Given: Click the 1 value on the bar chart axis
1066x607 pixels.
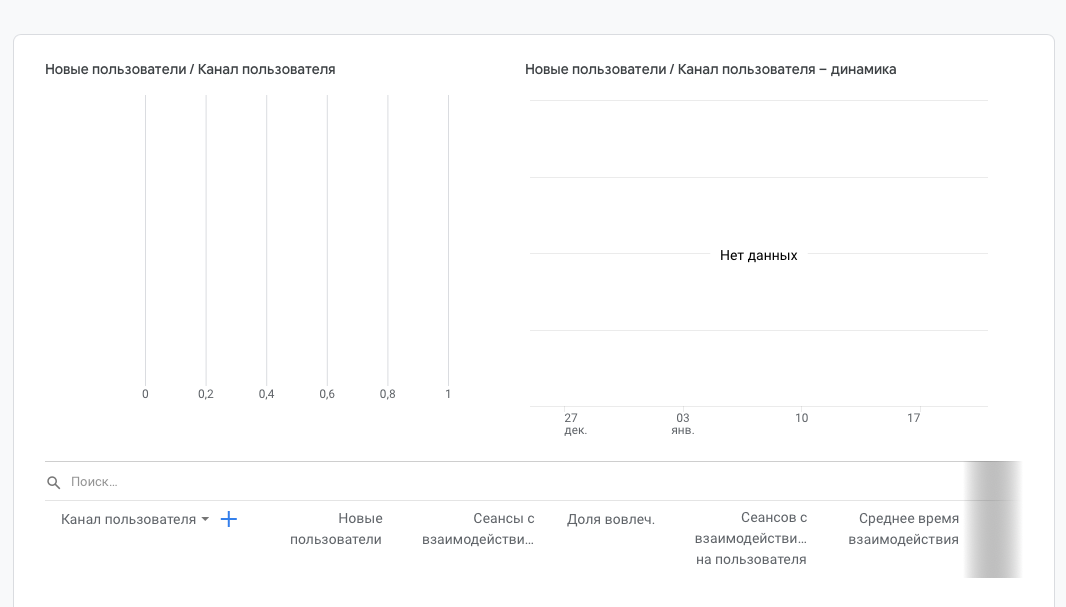Looking at the screenshot, I should click(x=448, y=394).
